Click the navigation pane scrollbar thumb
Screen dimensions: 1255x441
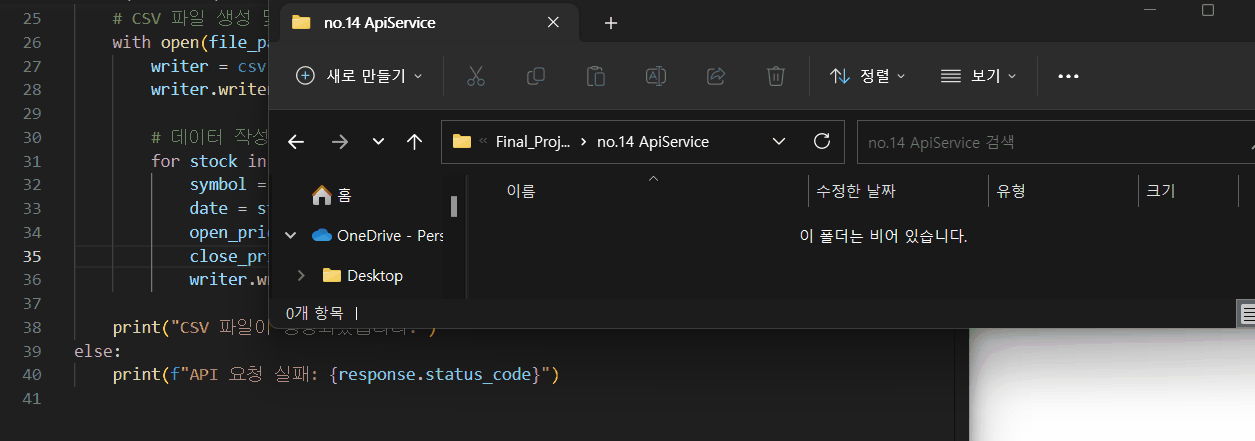point(454,206)
